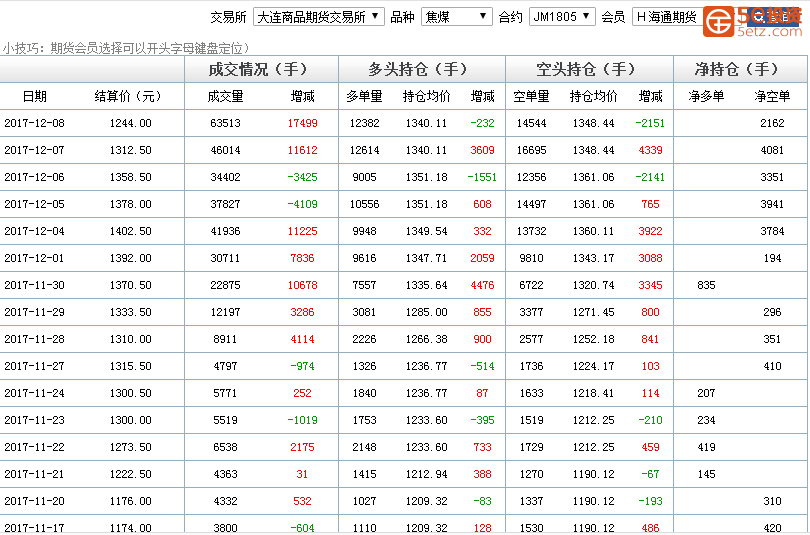Select the date cell 2017-12-07

pyautogui.click(x=35, y=150)
